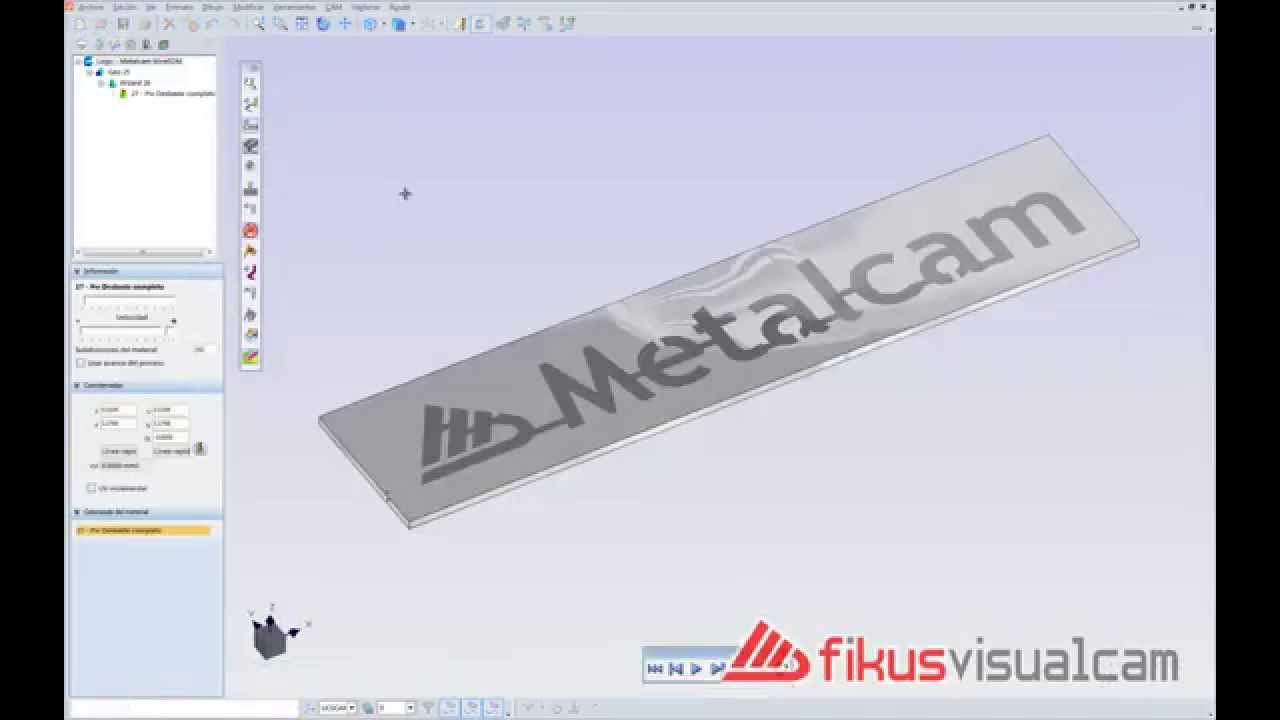Viewport: 1280px width, 720px height.
Task: Toggle the 'Ult. incremental' checkbox
Action: pyautogui.click(x=91, y=488)
